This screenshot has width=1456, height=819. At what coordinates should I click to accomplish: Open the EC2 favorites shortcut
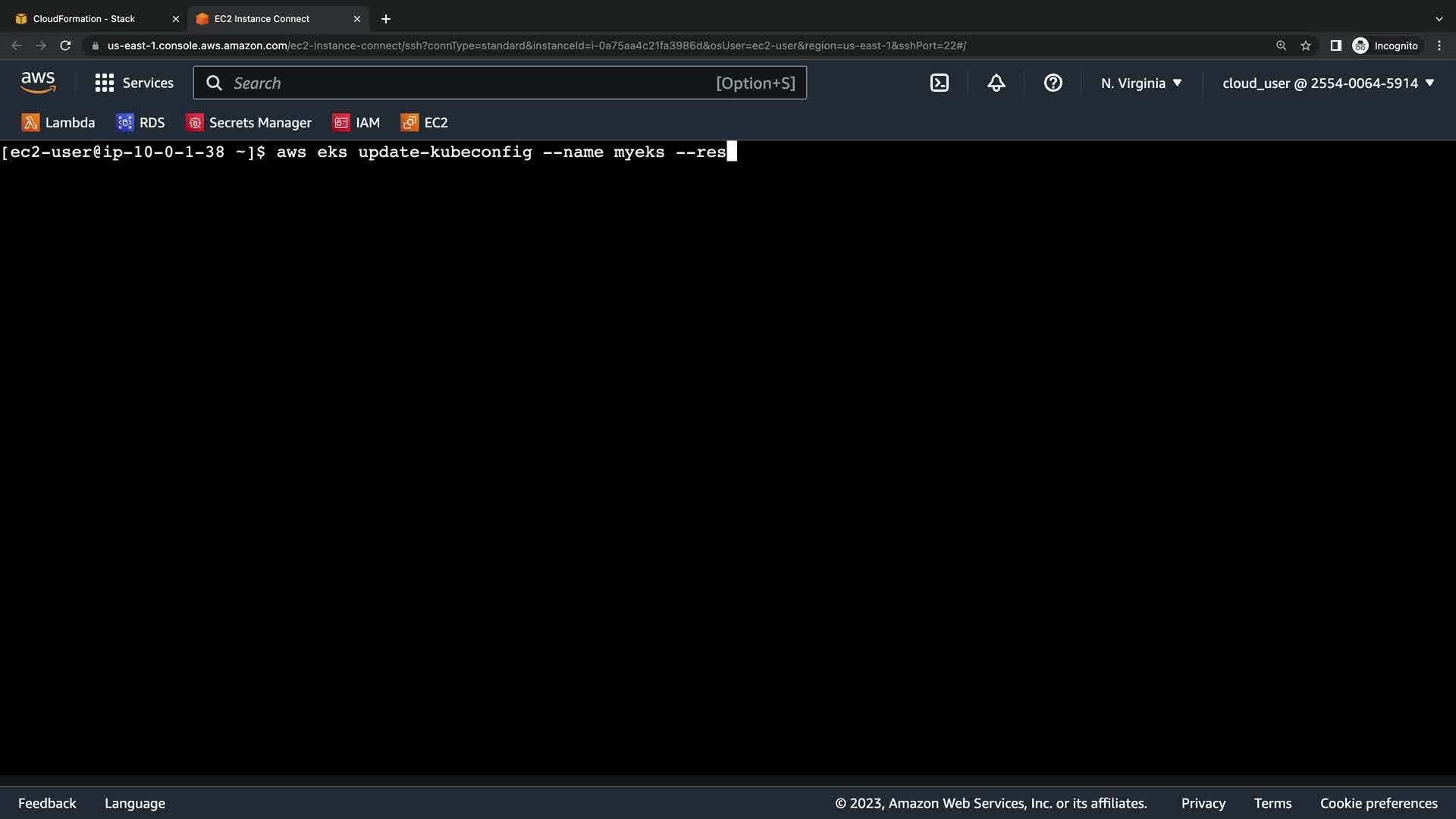(425, 123)
